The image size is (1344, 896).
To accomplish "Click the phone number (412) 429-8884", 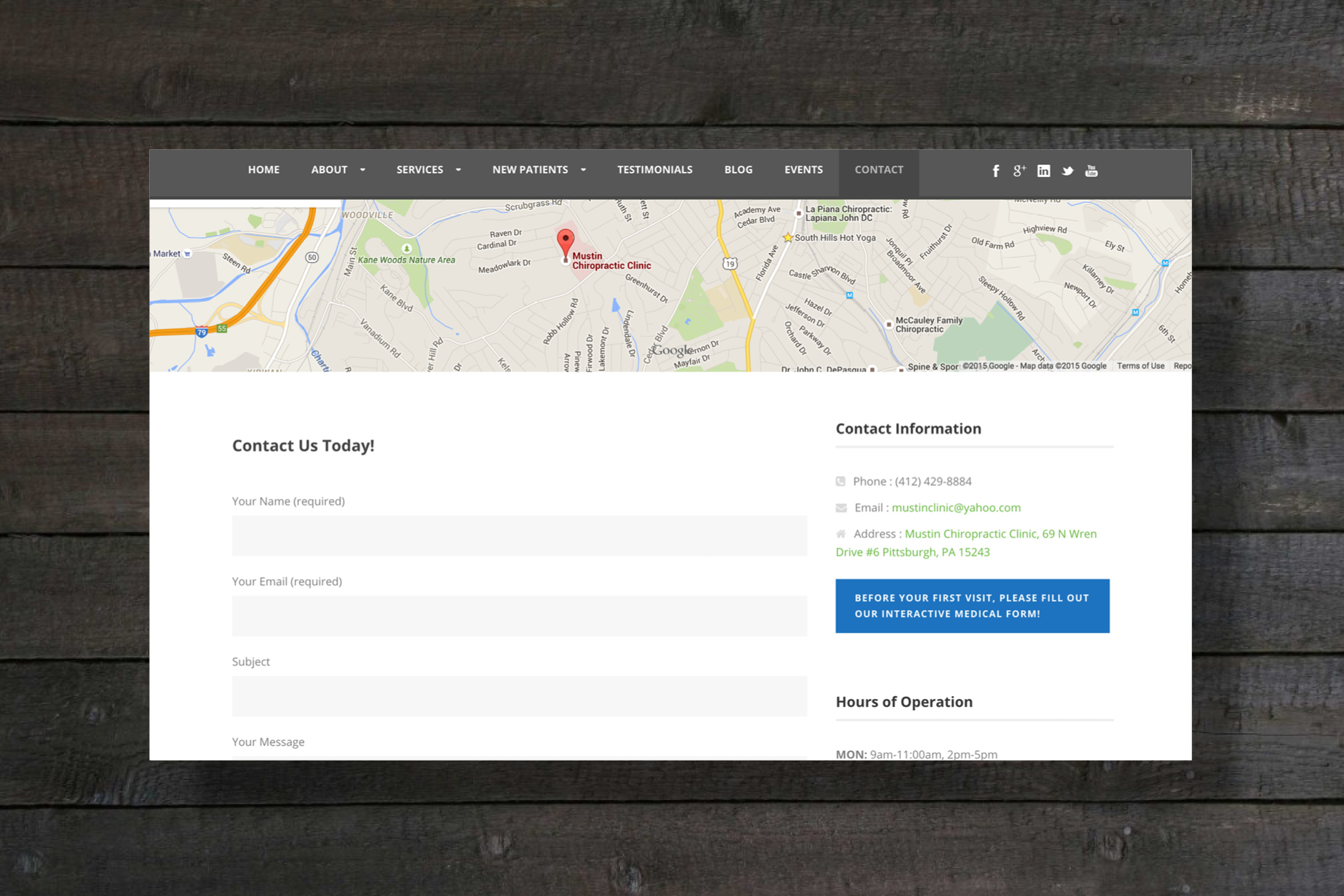I will pyautogui.click(x=933, y=482).
